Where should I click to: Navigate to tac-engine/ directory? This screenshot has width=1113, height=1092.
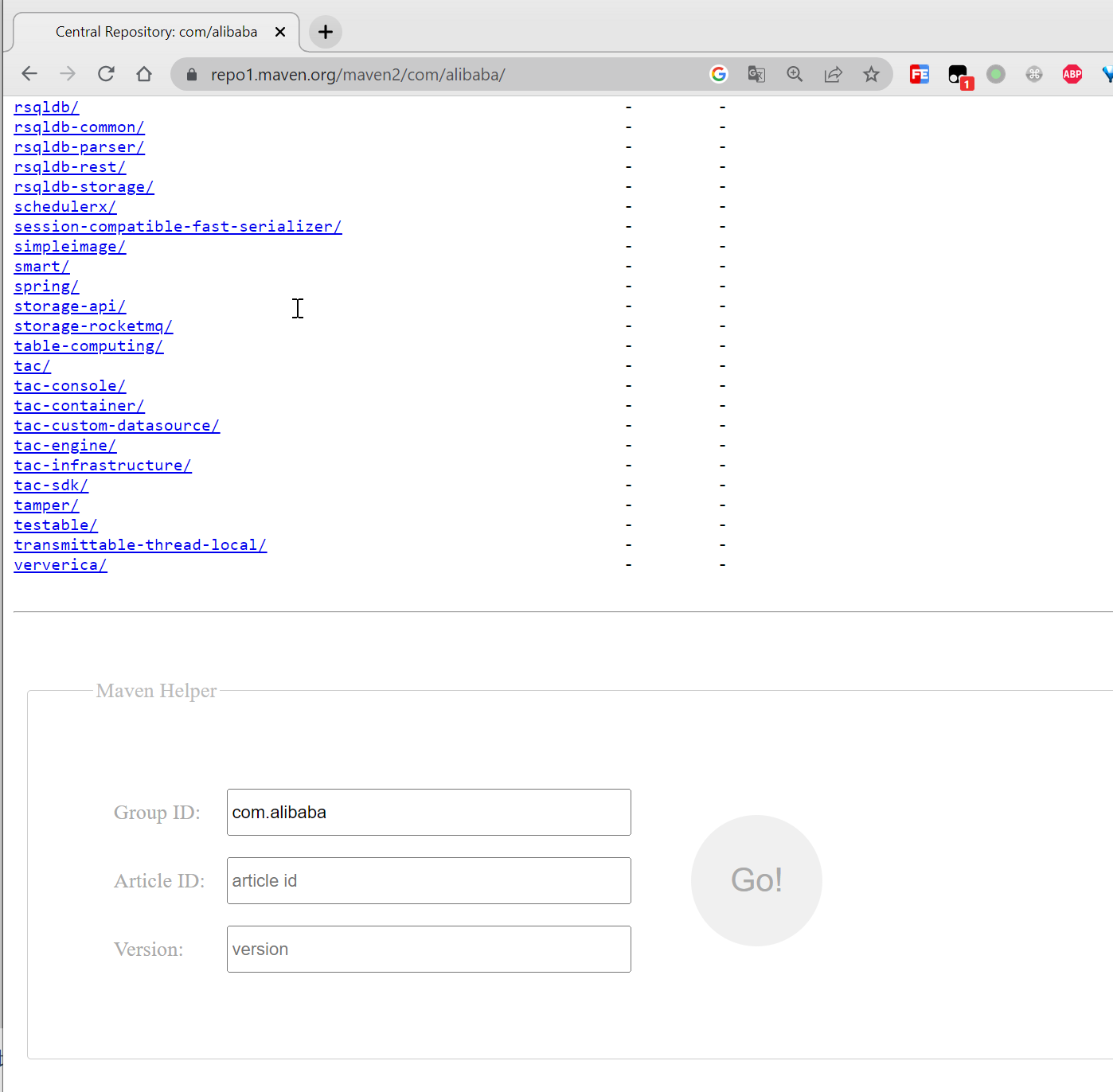pos(65,446)
